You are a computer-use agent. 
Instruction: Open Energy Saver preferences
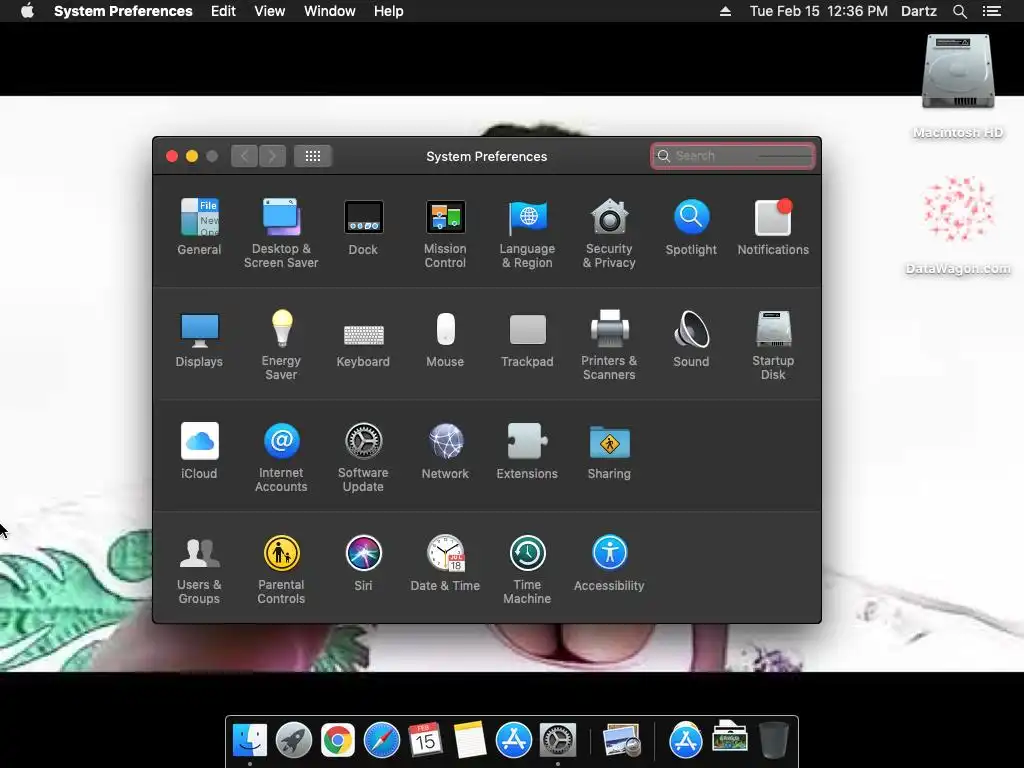281,345
